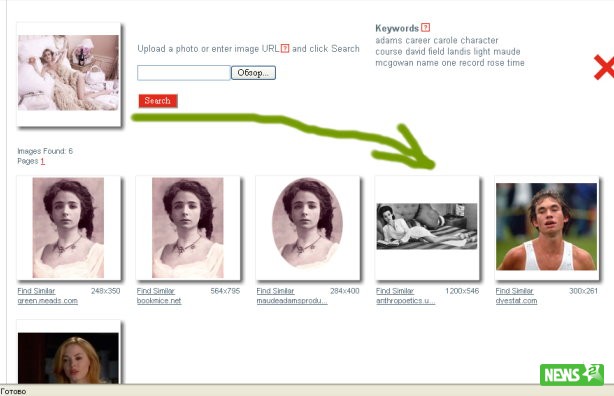Click Find Similar under the 1200x546 image
The image size is (614, 396).
pos(395,291)
